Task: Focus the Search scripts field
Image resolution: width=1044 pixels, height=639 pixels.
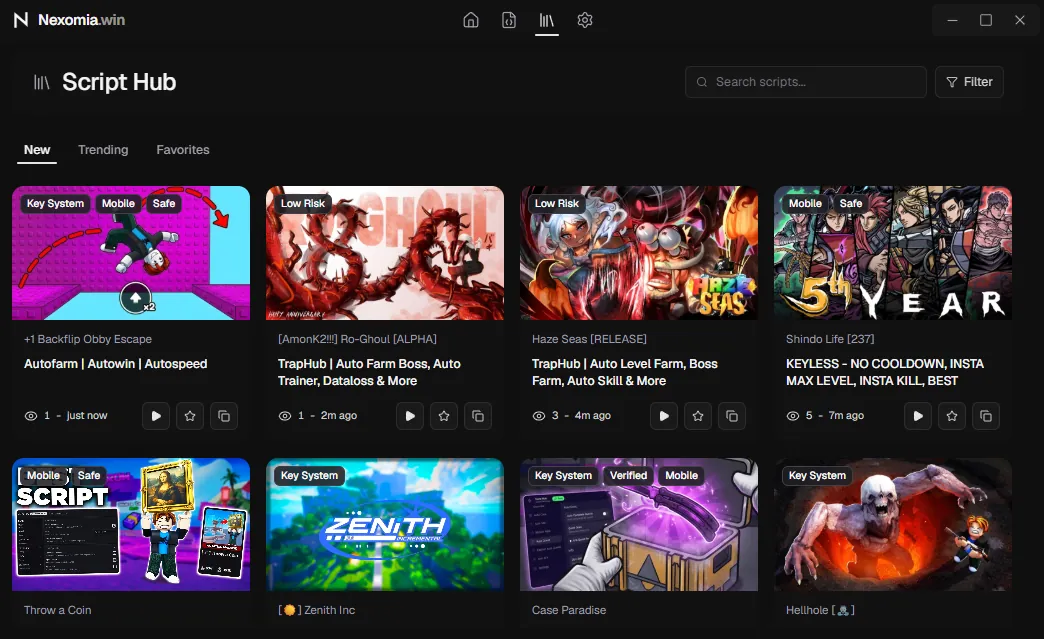Action: click(x=806, y=82)
